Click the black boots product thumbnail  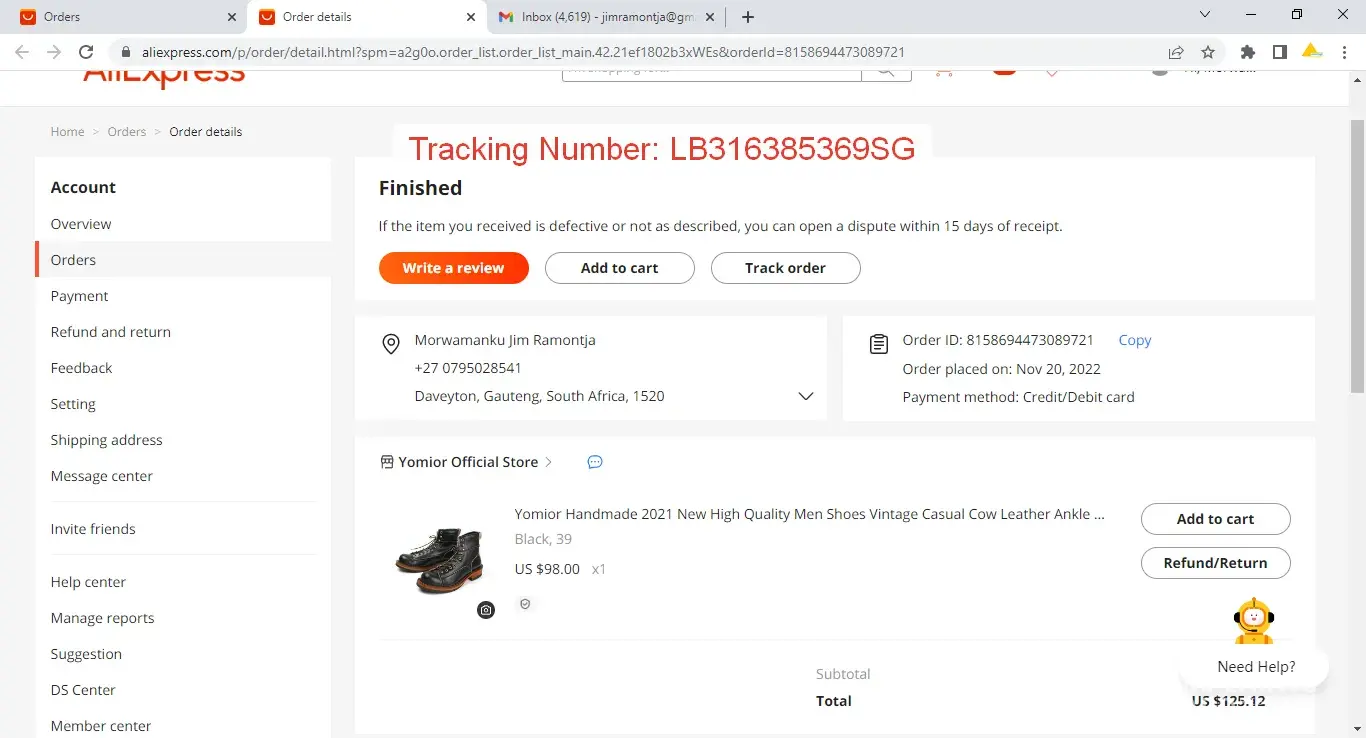pyautogui.click(x=440, y=563)
